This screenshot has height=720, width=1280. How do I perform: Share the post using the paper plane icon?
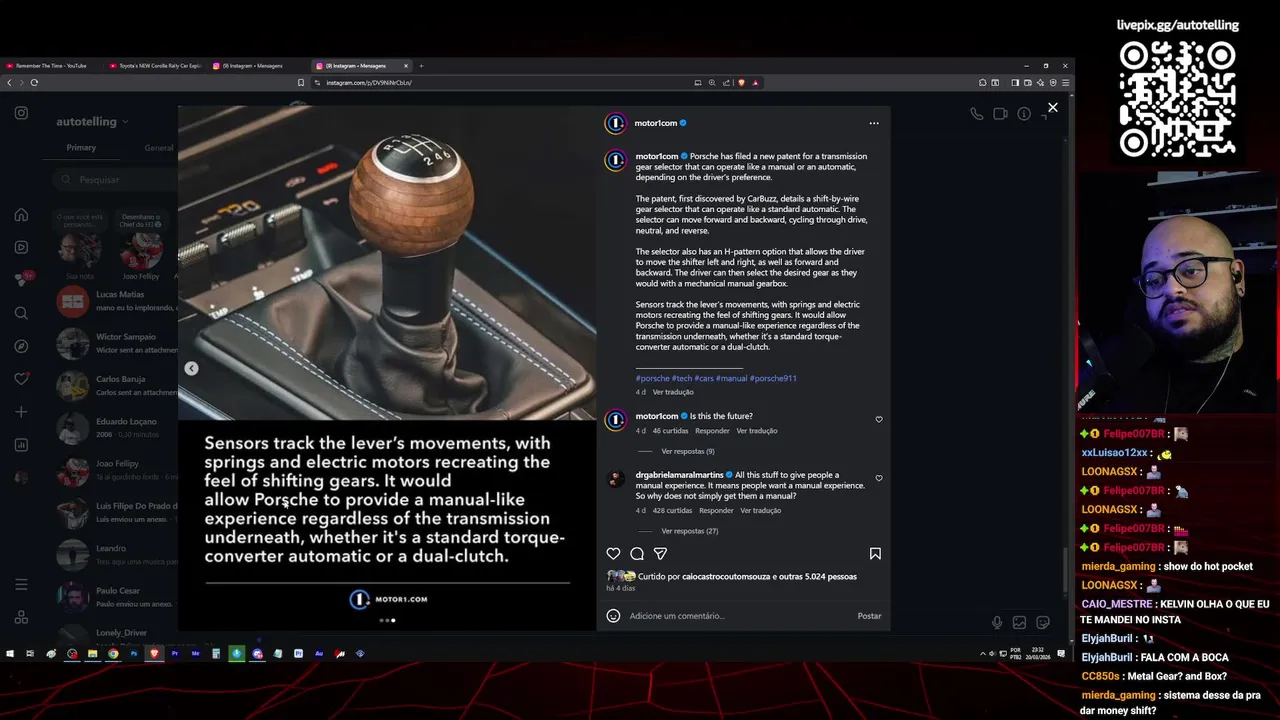click(660, 553)
